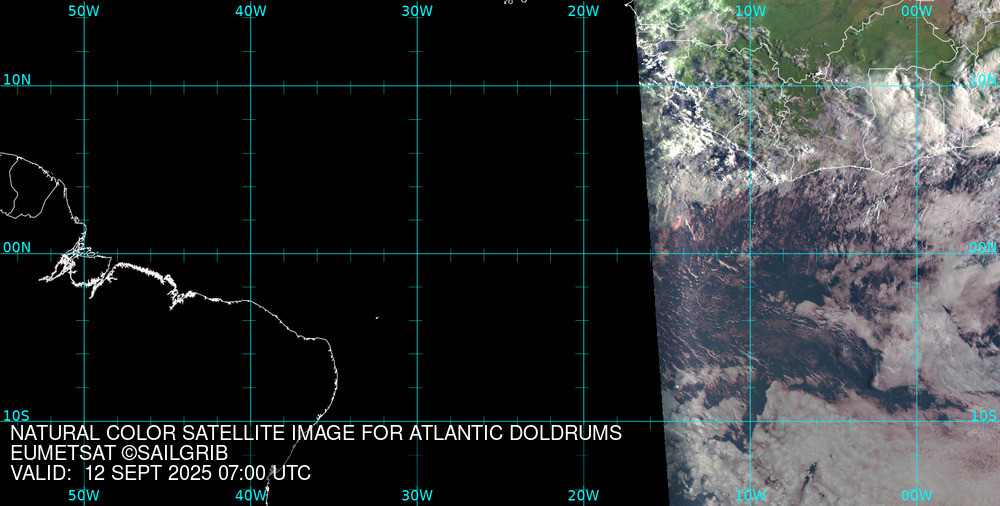Click the bottom 20W longitude label
The height and width of the screenshot is (506, 1000).
(584, 495)
